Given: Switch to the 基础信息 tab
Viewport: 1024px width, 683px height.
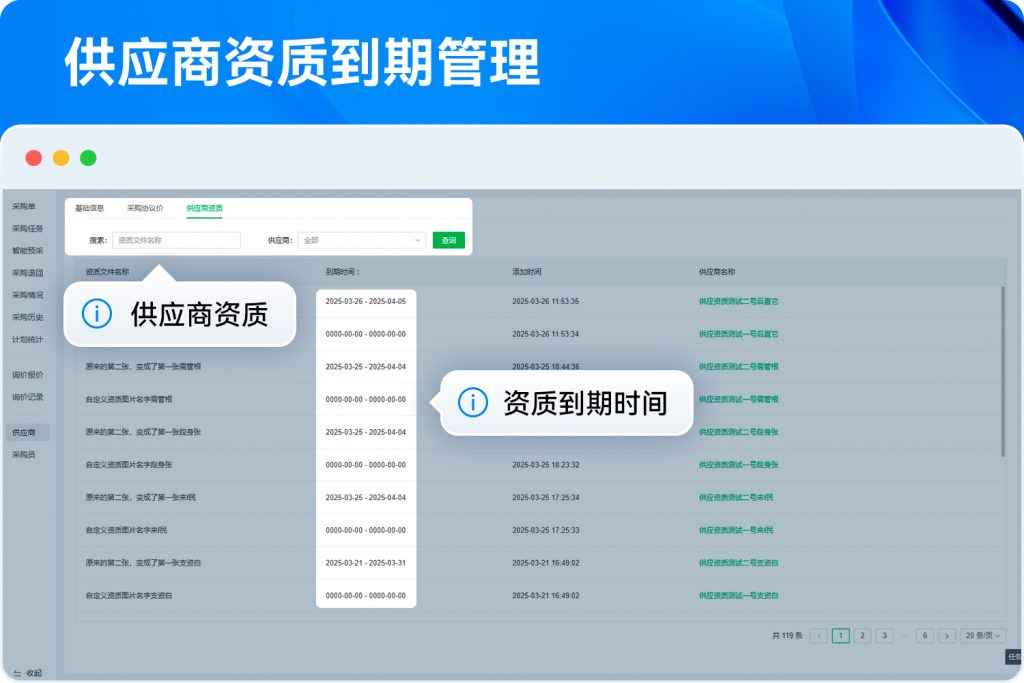Looking at the screenshot, I should pos(89,208).
